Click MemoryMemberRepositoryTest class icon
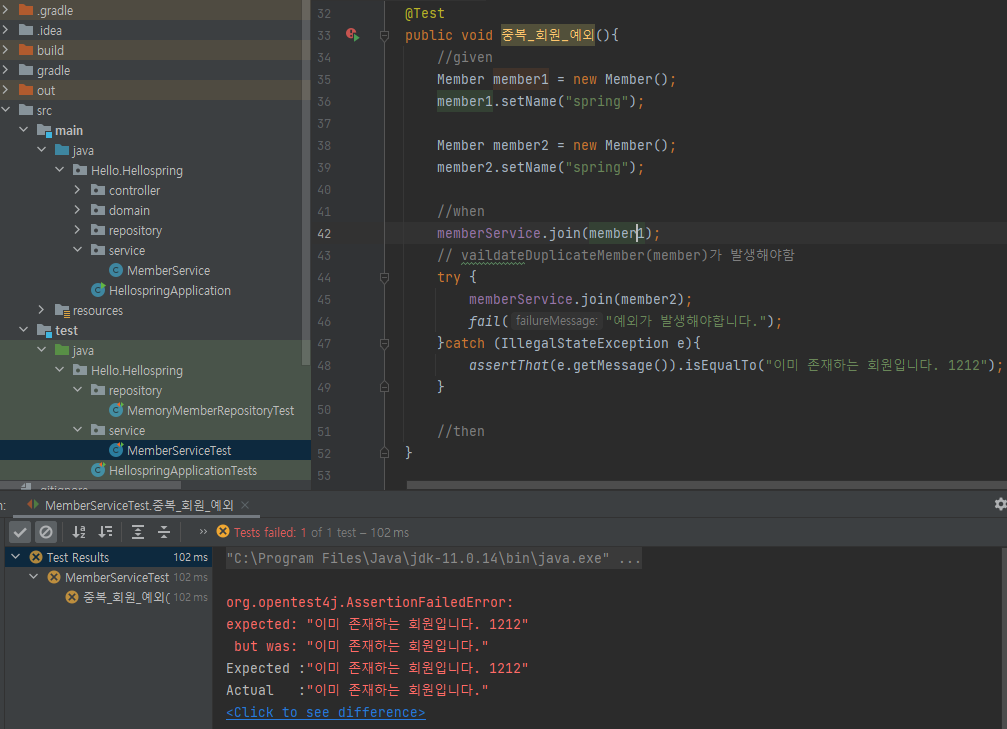The image size is (1007, 729). pyautogui.click(x=116, y=410)
